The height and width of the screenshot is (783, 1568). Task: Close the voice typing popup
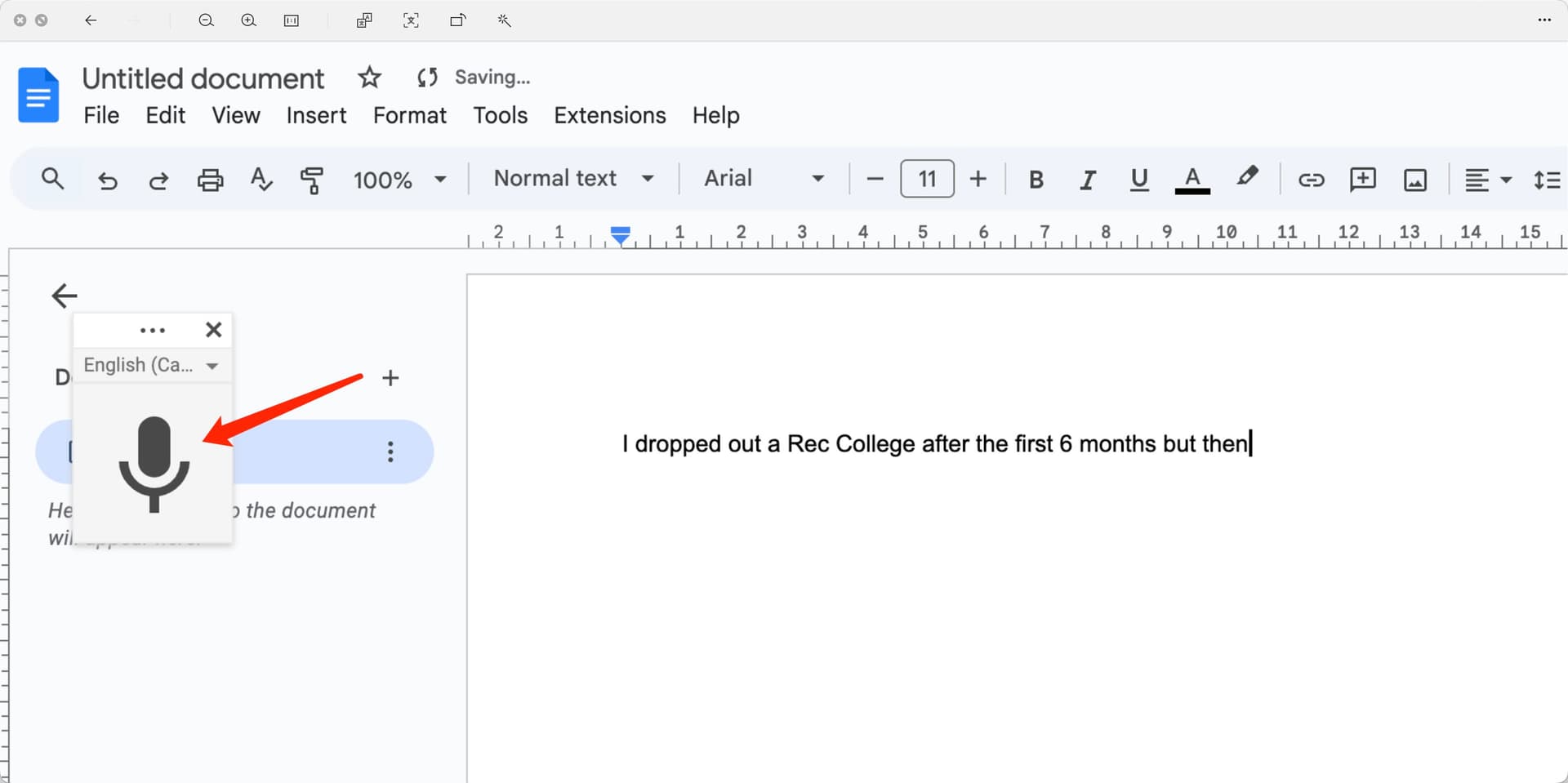pyautogui.click(x=213, y=330)
